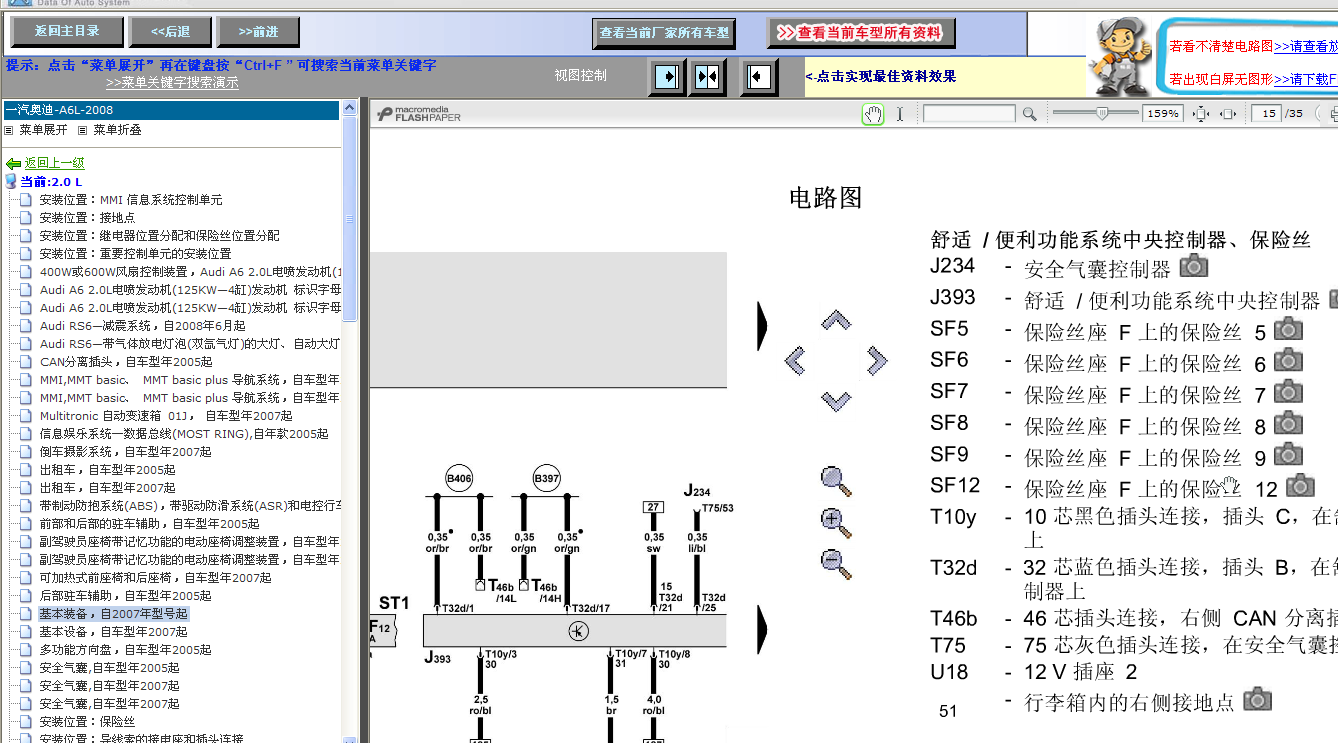Open camera photo for fuse SF12
1338x743 pixels.
click(1300, 485)
